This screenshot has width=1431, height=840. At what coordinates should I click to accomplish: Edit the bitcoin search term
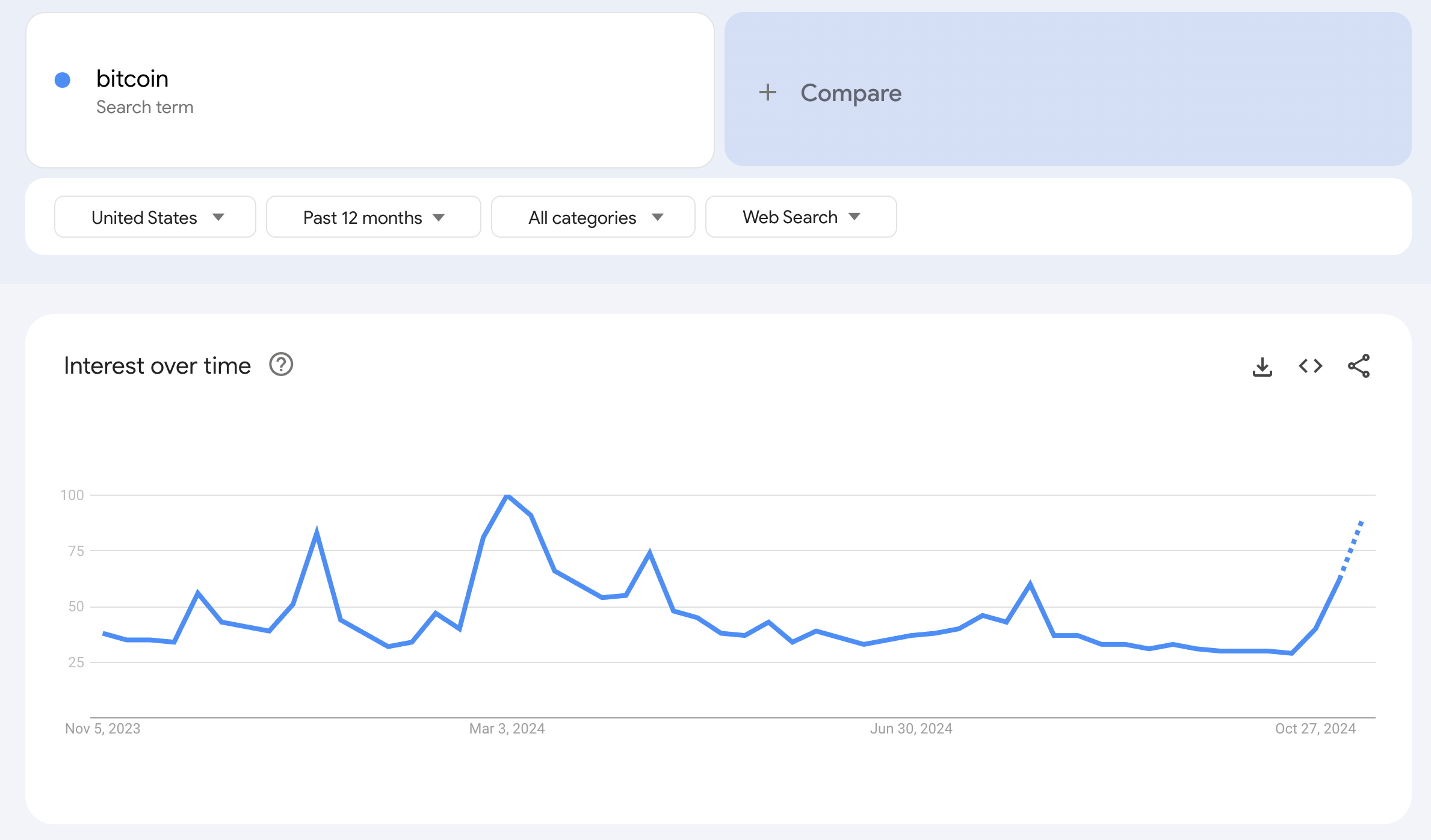(x=132, y=79)
